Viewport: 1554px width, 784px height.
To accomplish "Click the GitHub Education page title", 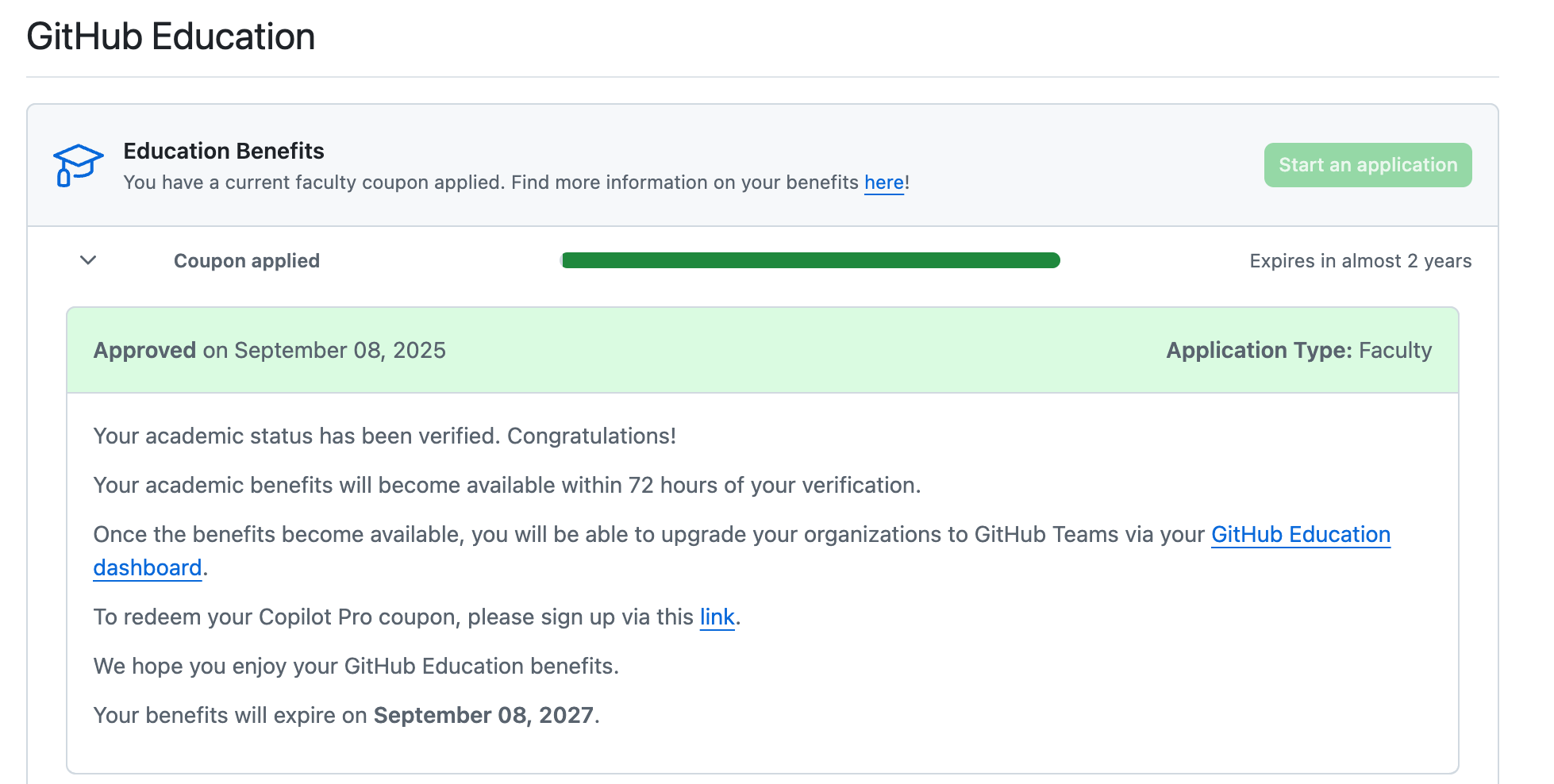I will [171, 37].
